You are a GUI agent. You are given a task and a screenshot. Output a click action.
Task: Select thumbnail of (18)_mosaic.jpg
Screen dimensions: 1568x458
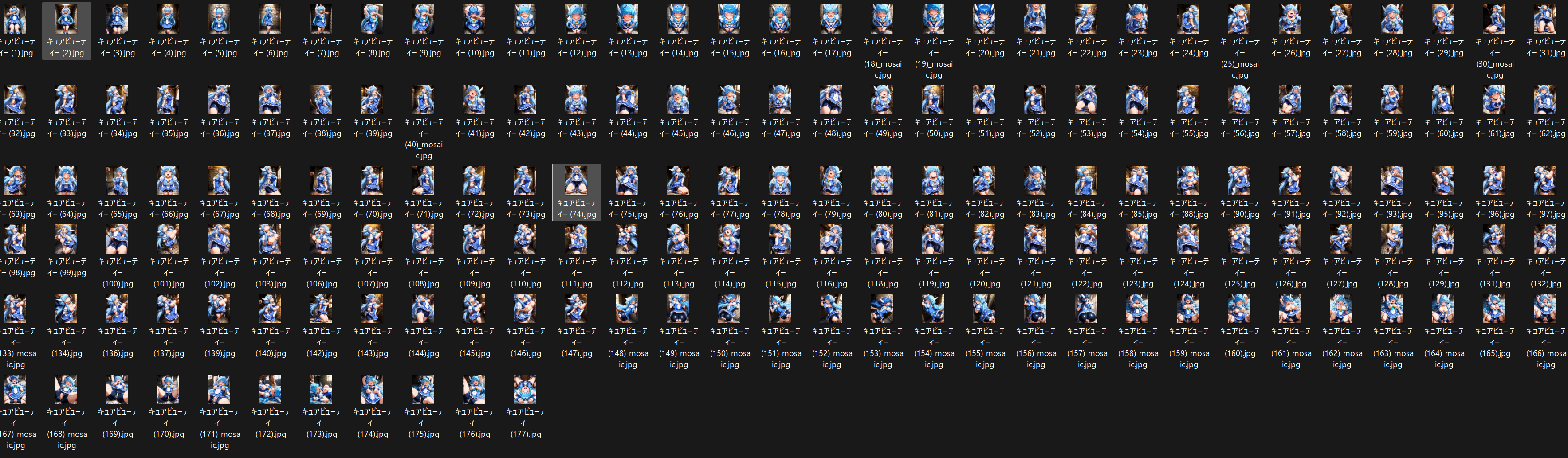click(883, 19)
